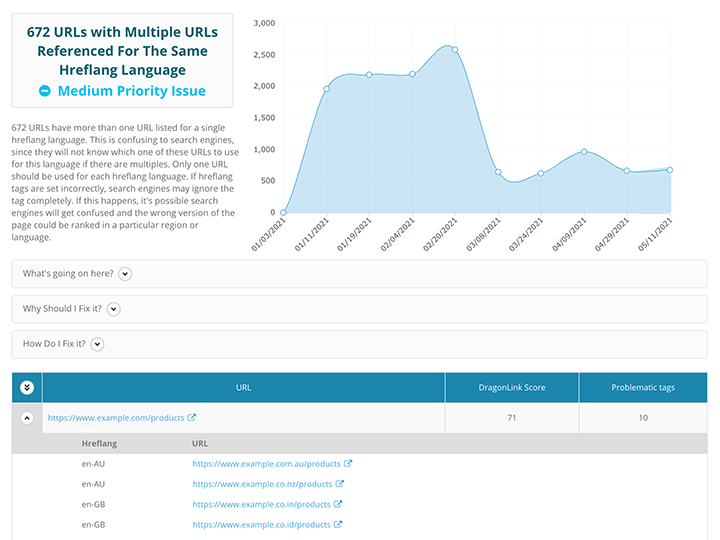Expand all rows with table header chevron
This screenshot has height=540, width=720.
(x=27, y=387)
